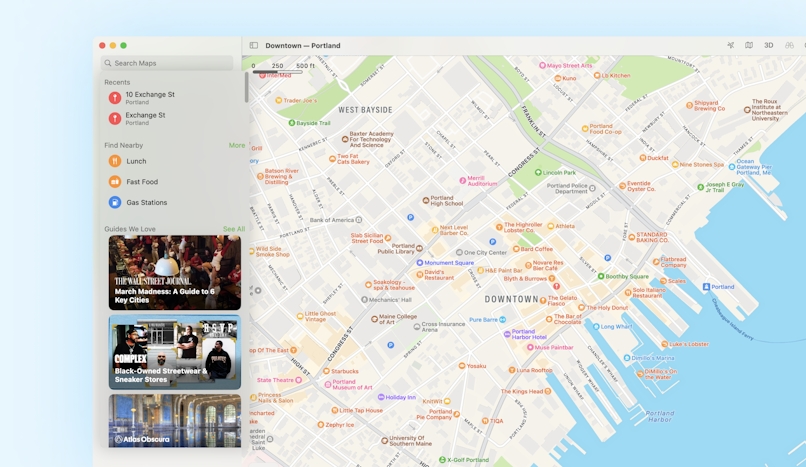Select Two Fat Cats Bakery pin
806x467 pixels.
click(x=333, y=159)
